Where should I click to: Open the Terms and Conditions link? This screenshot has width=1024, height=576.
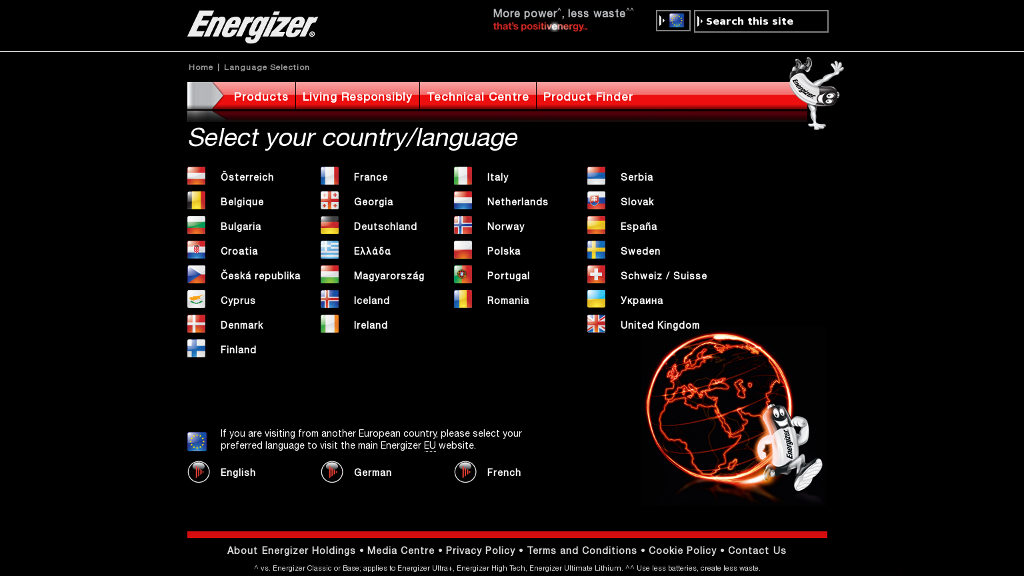[x=582, y=551]
